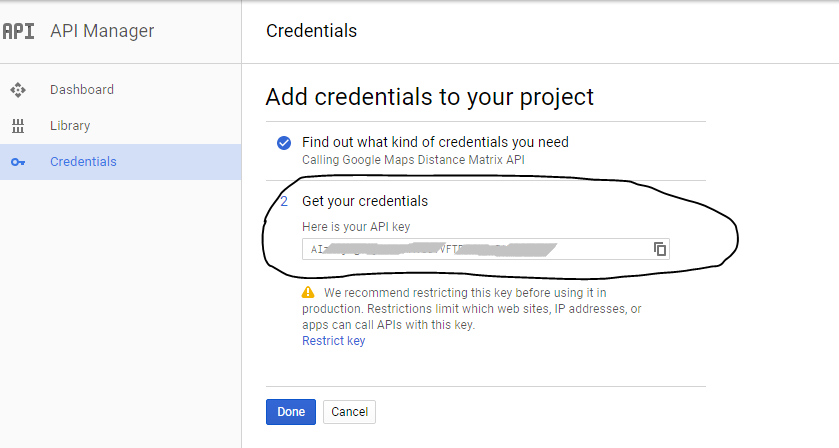This screenshot has width=839, height=448.
Task: Click the blue checkmark step icon
Action: click(284, 143)
